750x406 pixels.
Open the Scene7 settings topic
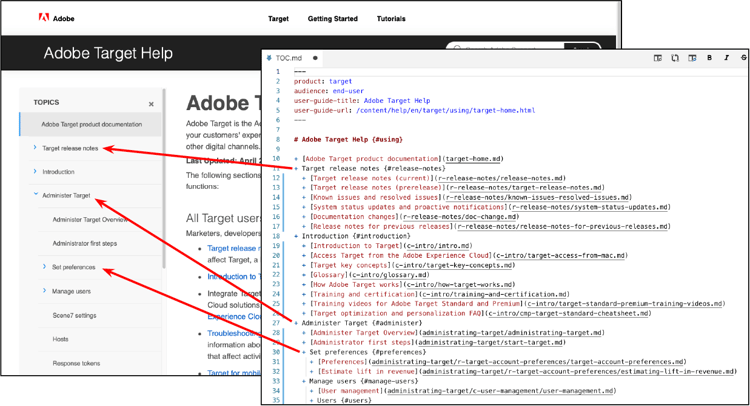click(74, 315)
